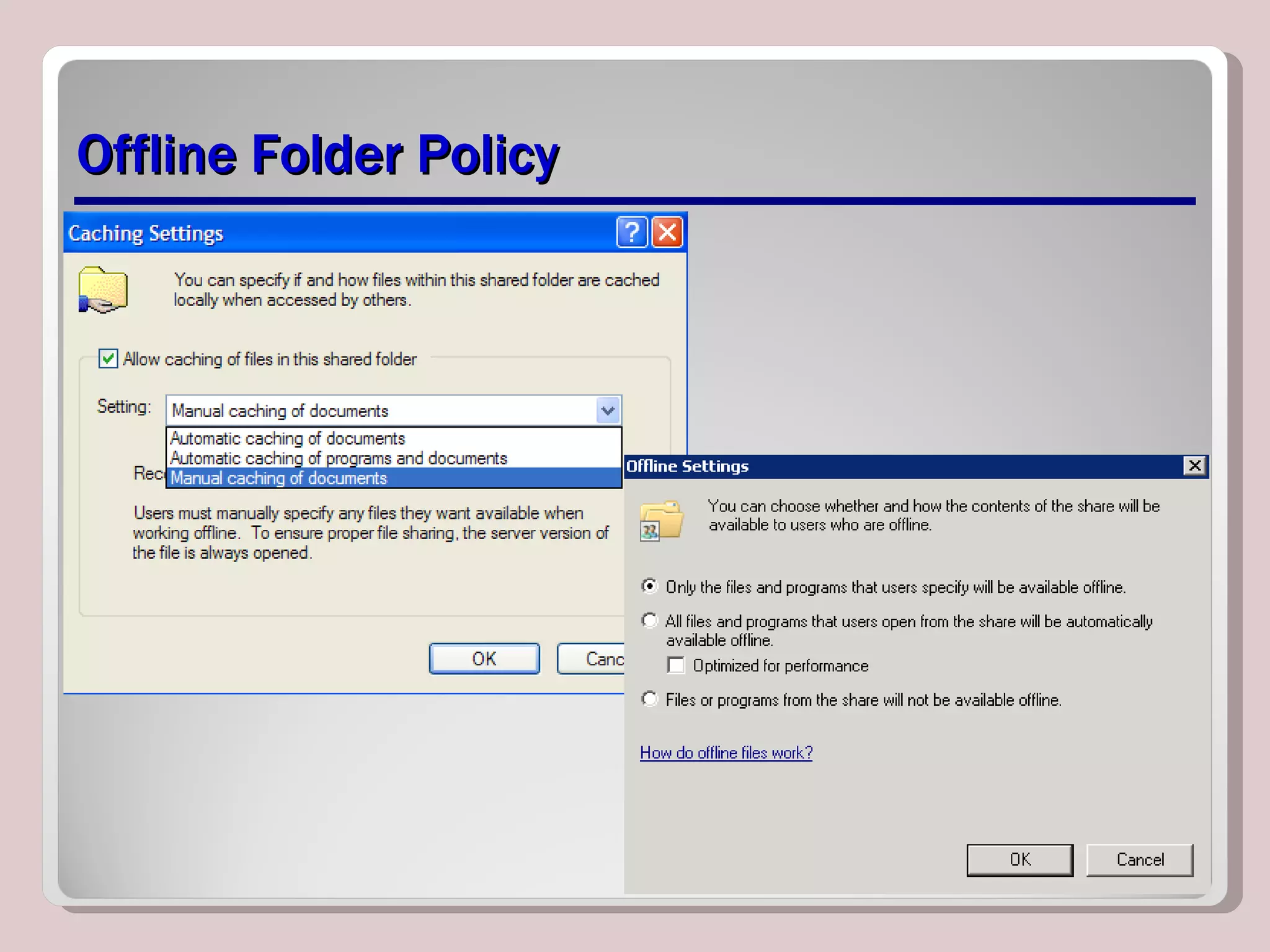Choose Automatic caching of documents option

394,438
